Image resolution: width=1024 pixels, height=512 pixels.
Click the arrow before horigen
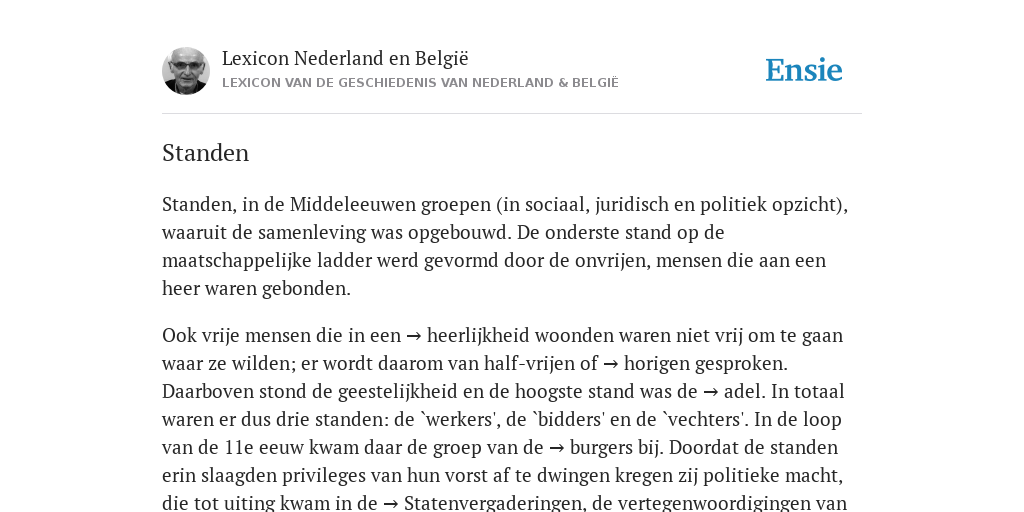tap(611, 364)
